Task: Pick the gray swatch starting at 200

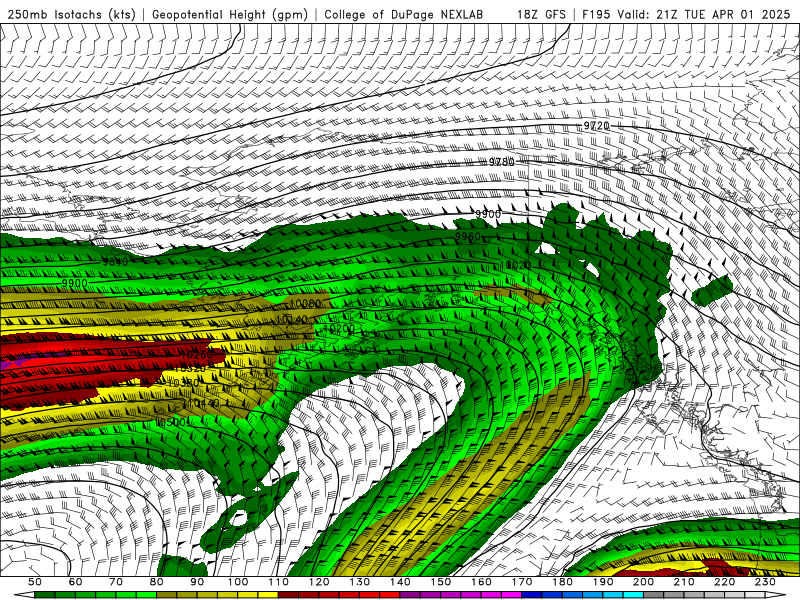Action: (x=654, y=595)
